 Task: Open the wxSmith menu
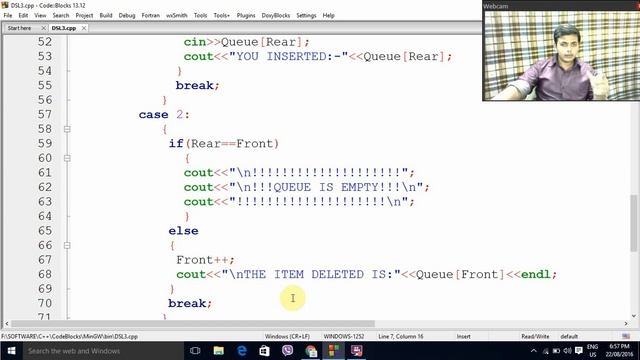tap(177, 16)
